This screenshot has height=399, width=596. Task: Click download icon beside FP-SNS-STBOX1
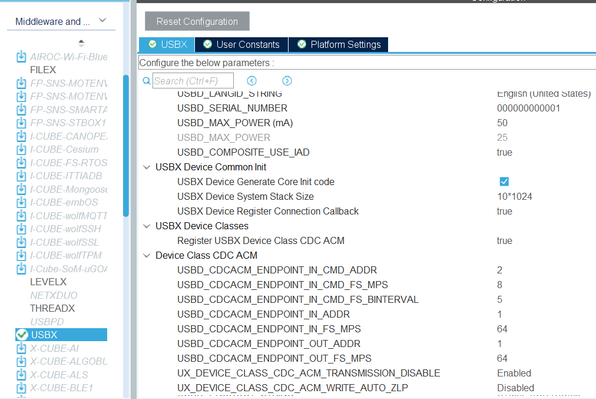pyautogui.click(x=21, y=123)
